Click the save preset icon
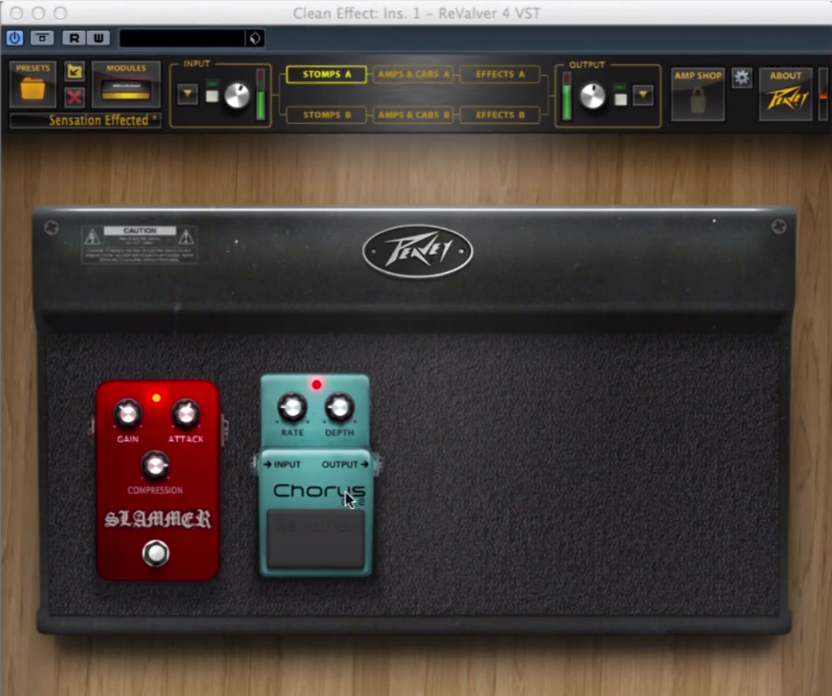This screenshot has width=832, height=696. click(x=74, y=71)
